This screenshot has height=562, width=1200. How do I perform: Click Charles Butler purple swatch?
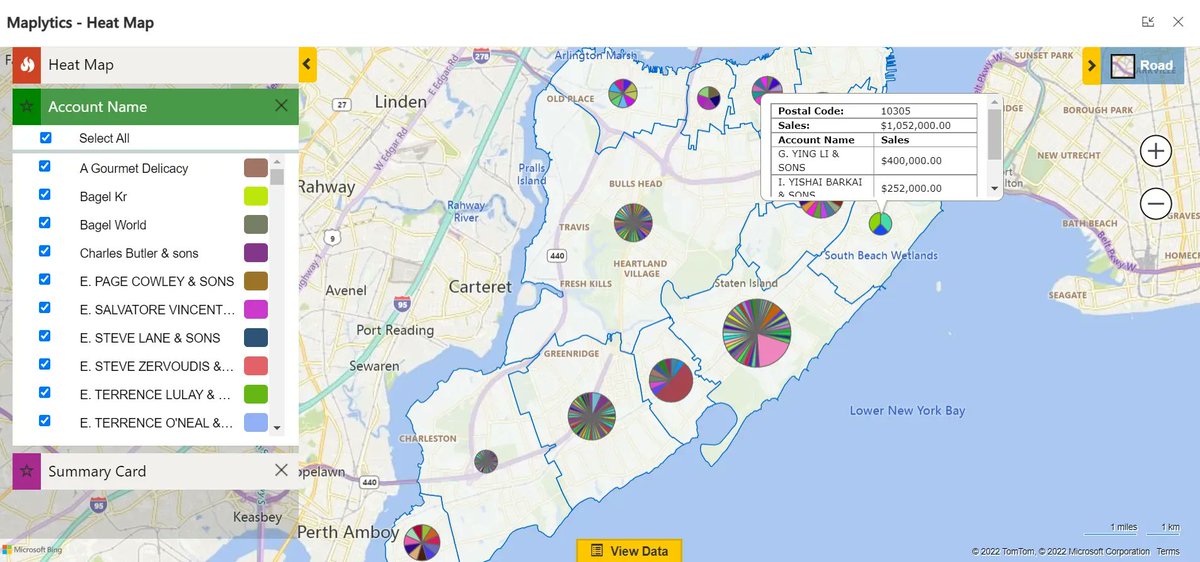pyautogui.click(x=256, y=252)
